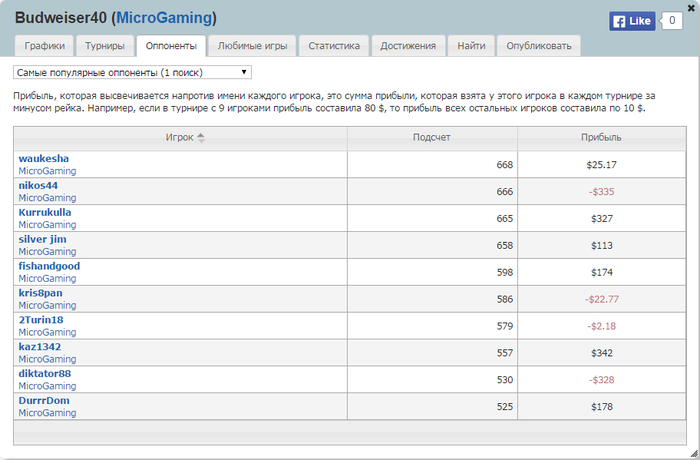Open player 2Turin18 profile
This screenshot has height=460, width=700.
pos(41,320)
